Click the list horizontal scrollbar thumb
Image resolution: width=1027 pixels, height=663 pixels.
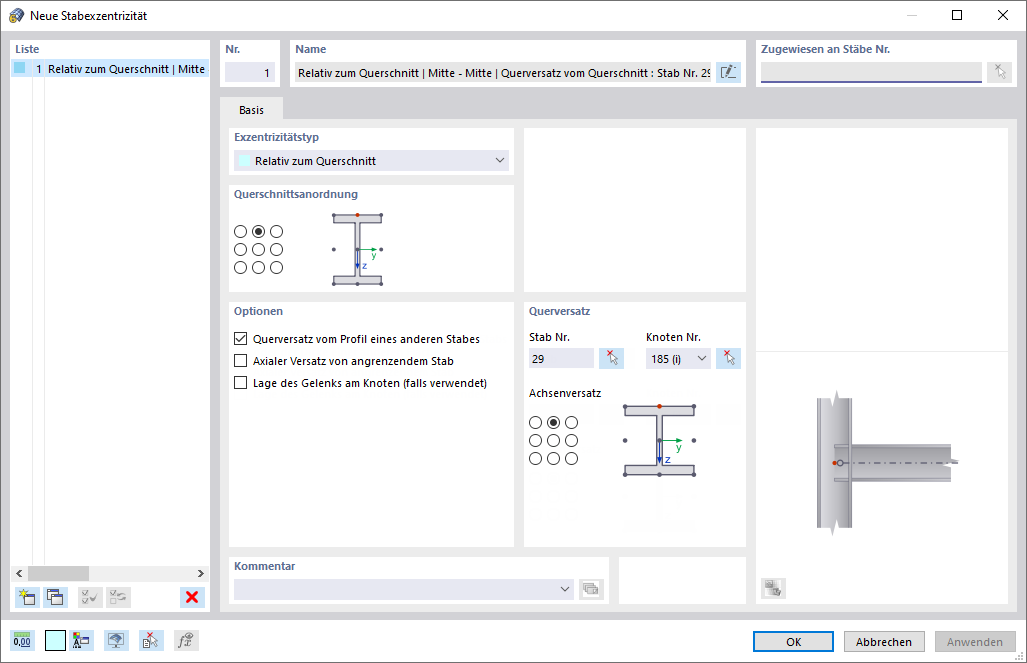(58, 573)
